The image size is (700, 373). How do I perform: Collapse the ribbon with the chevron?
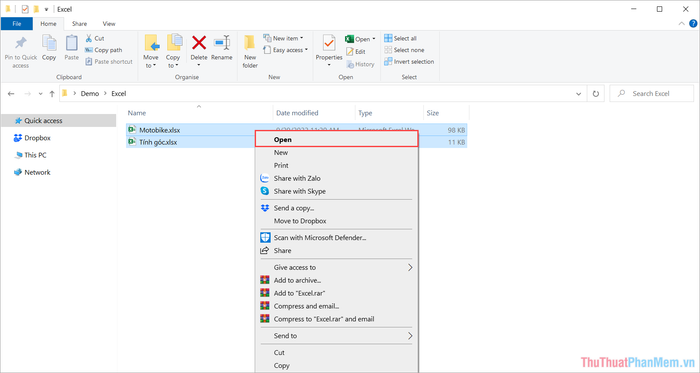[x=681, y=24]
